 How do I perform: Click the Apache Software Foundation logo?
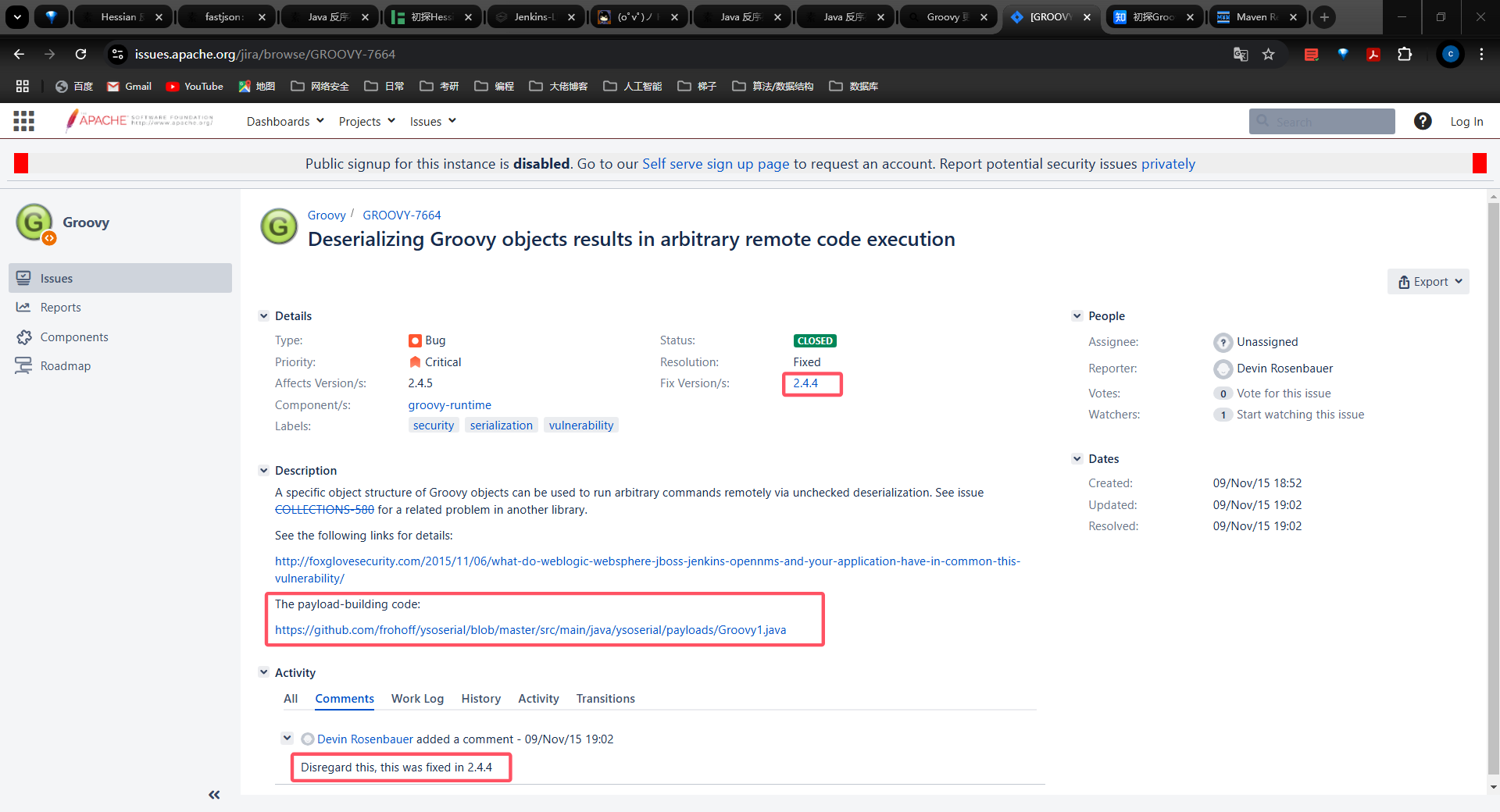pos(139,120)
